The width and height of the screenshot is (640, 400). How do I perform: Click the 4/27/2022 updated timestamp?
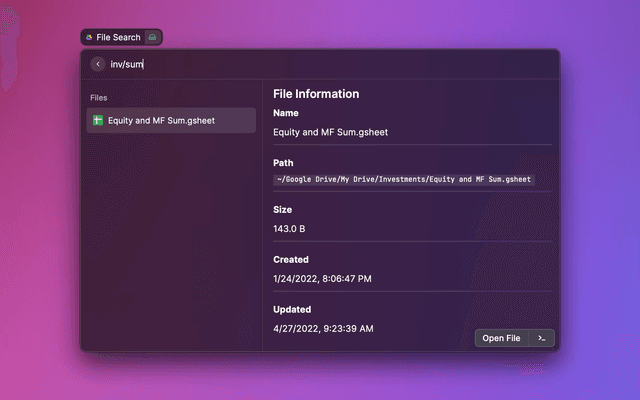[323, 328]
